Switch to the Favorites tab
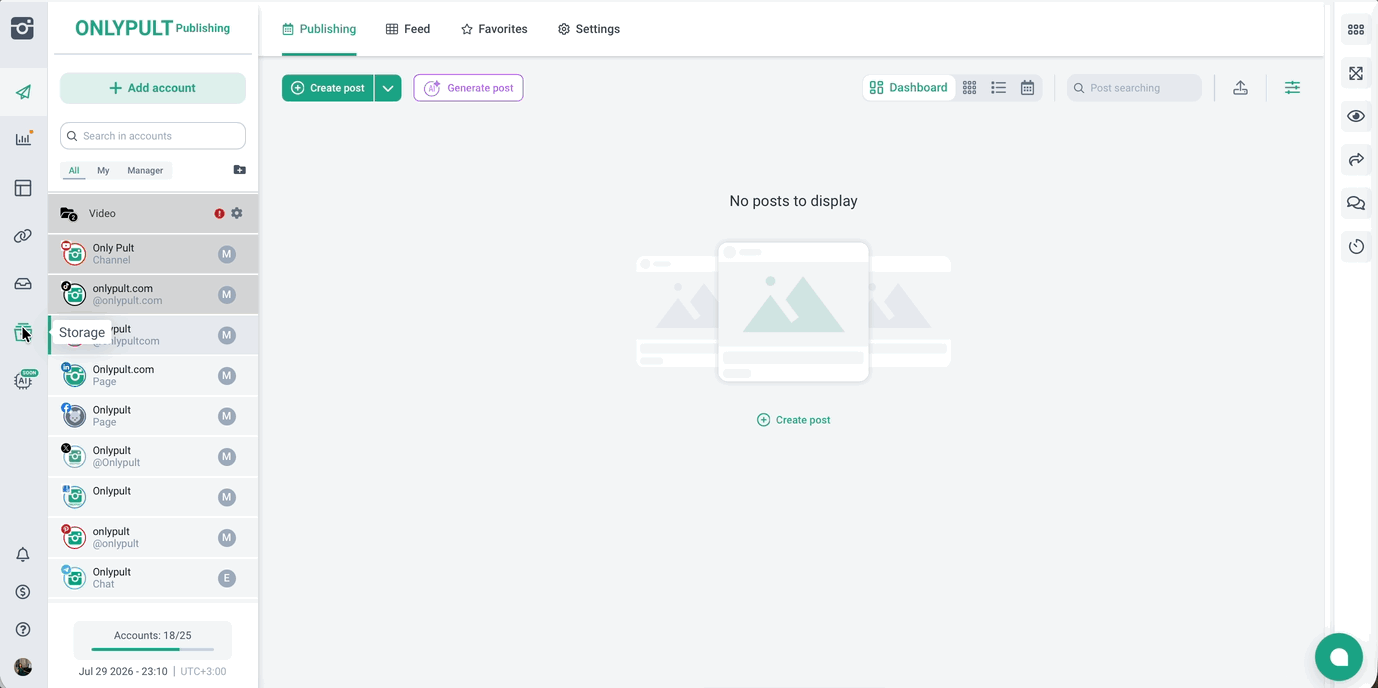 pyautogui.click(x=494, y=29)
